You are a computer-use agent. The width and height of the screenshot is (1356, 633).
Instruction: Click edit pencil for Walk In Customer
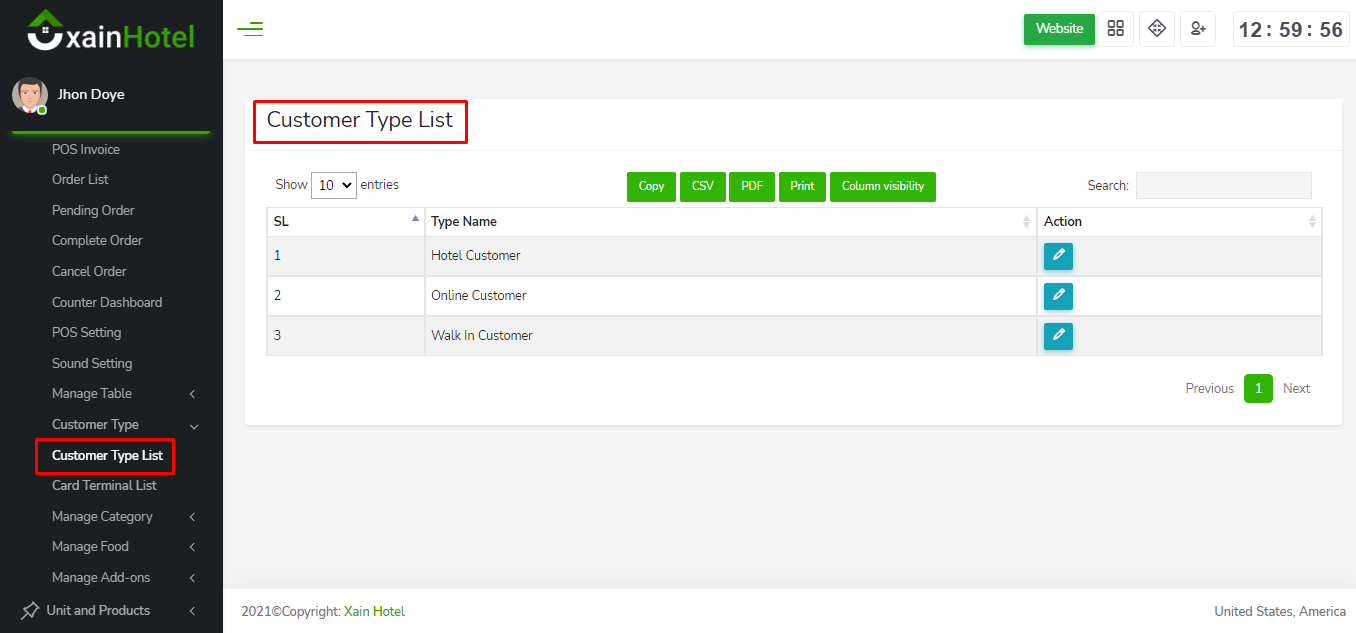coord(1058,336)
